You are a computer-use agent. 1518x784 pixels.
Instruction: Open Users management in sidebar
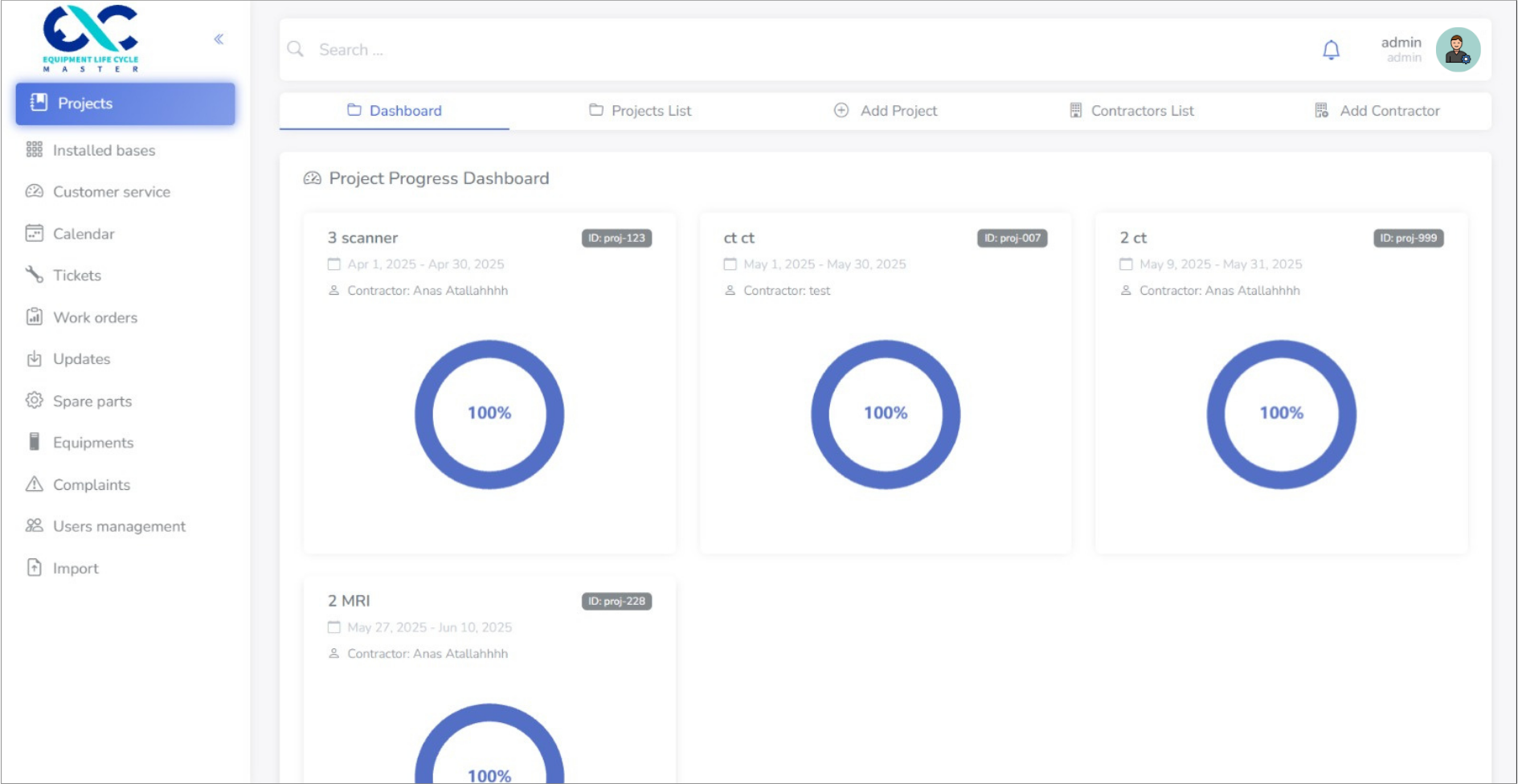118,526
